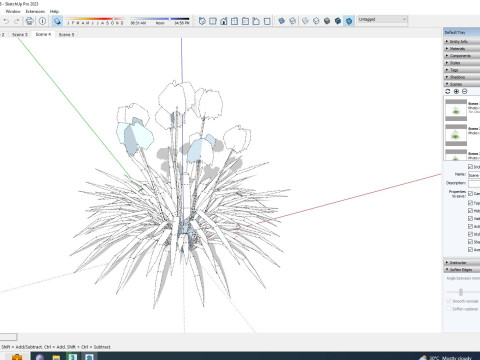The height and width of the screenshot is (360, 480).
Task: Switch to Shaded style icon
Action: pyautogui.click(x=327, y=21)
